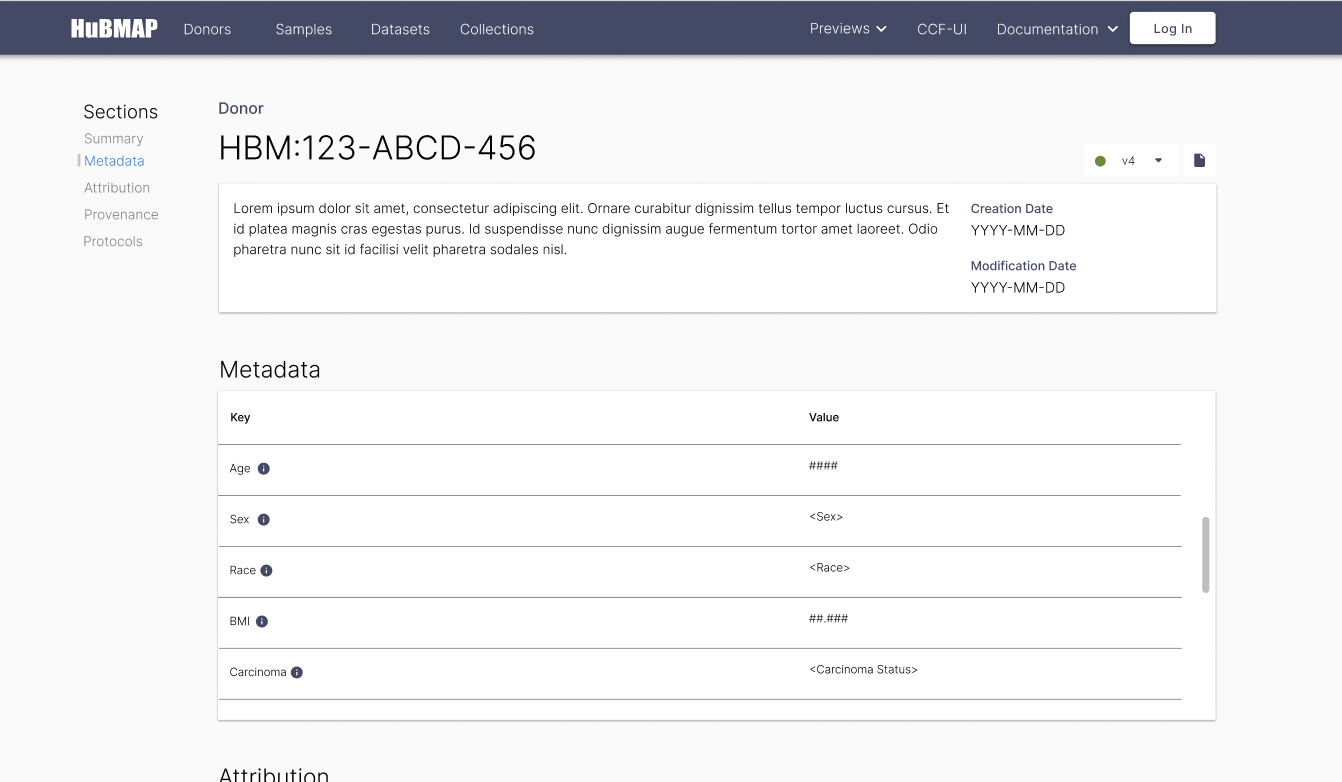Open the Samples nav item

[304, 29]
